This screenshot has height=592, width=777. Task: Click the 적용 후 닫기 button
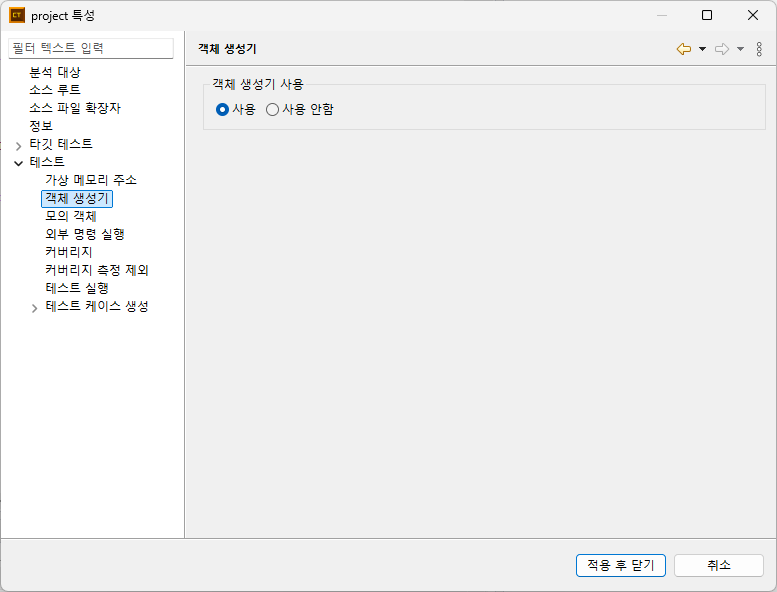pyautogui.click(x=620, y=565)
